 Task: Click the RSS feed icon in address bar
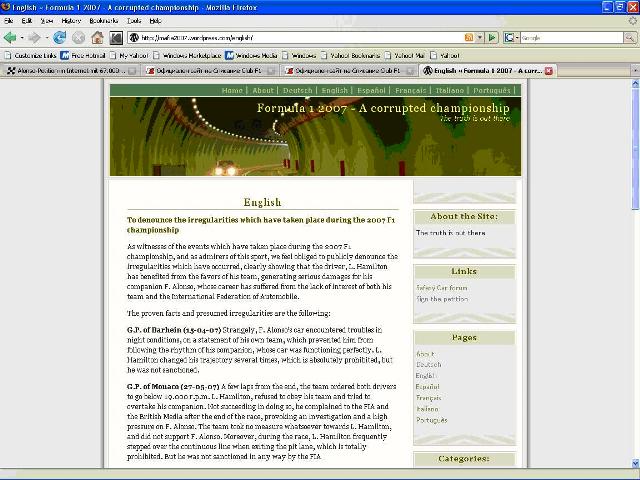[x=469, y=38]
